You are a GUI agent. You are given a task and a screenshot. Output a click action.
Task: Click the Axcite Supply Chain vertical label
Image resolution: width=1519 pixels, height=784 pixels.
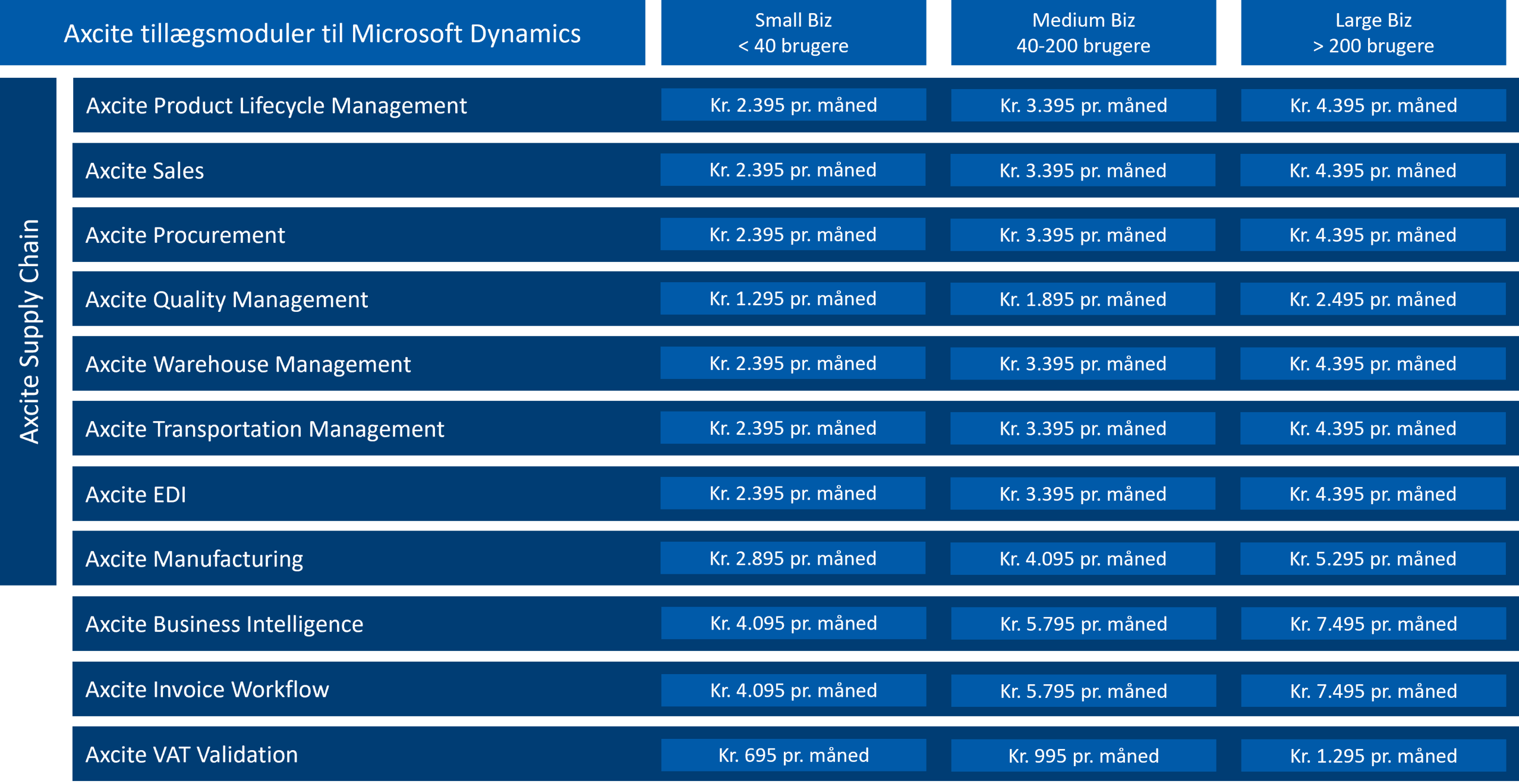click(x=29, y=331)
